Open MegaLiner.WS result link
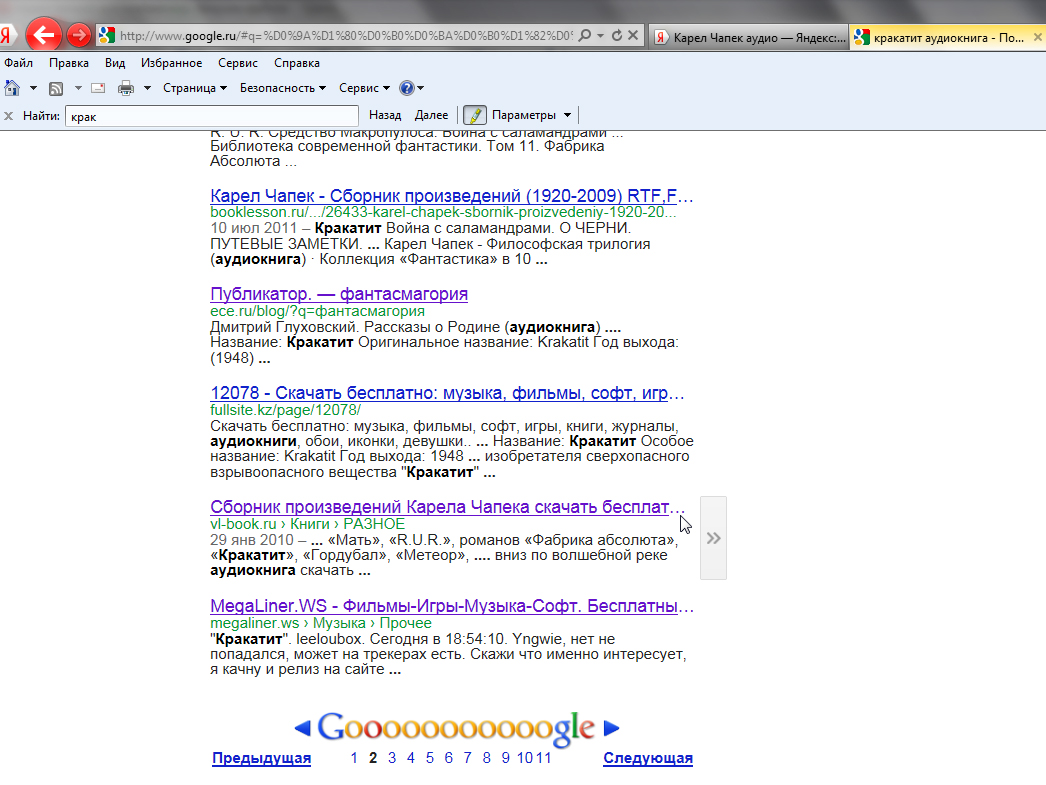 452,606
